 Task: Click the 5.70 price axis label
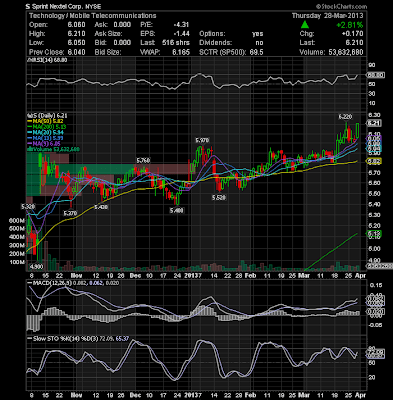pyautogui.click(x=374, y=172)
